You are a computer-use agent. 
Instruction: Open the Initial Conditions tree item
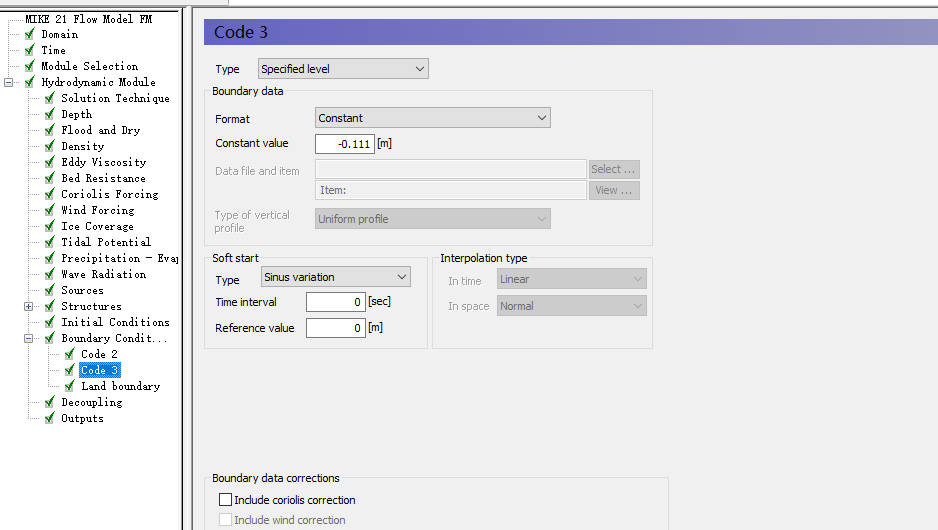[115, 322]
